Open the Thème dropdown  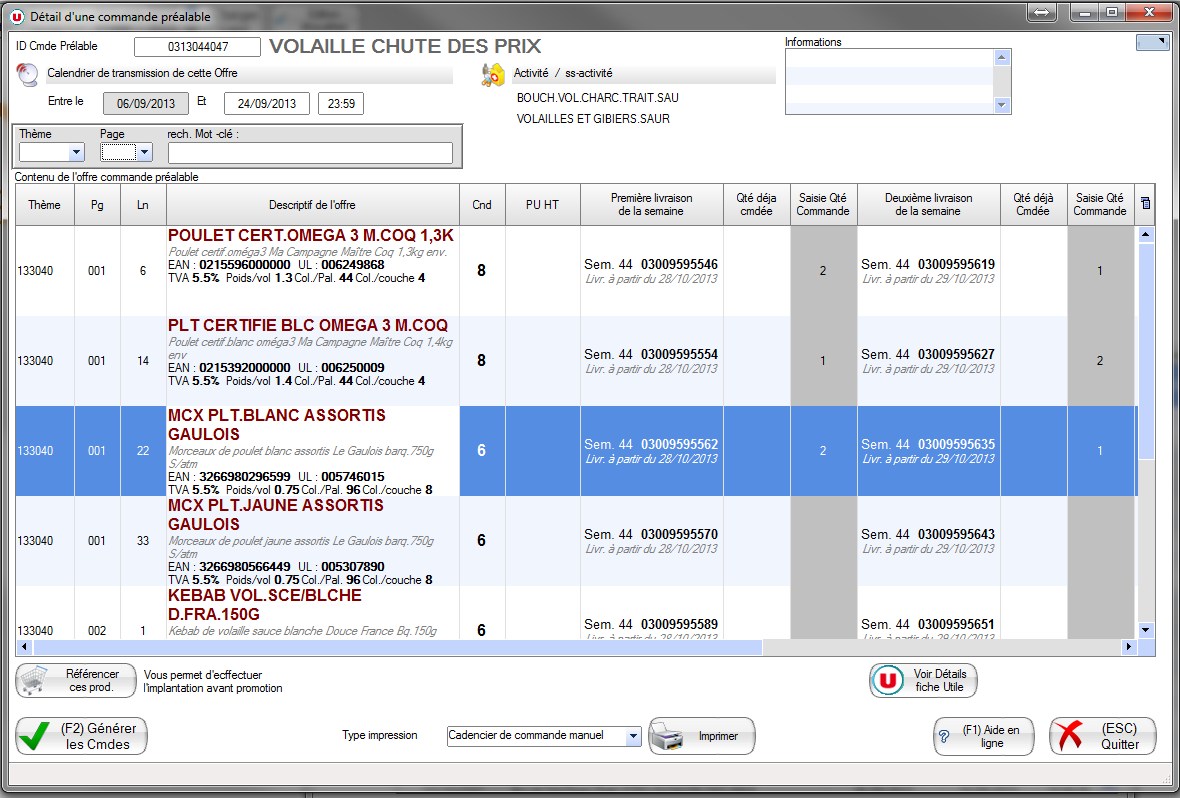point(76,153)
